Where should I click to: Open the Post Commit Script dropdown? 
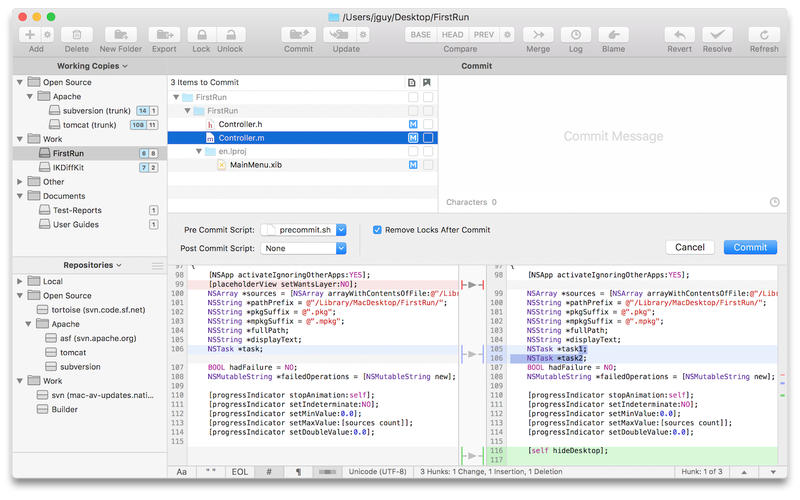tap(304, 248)
